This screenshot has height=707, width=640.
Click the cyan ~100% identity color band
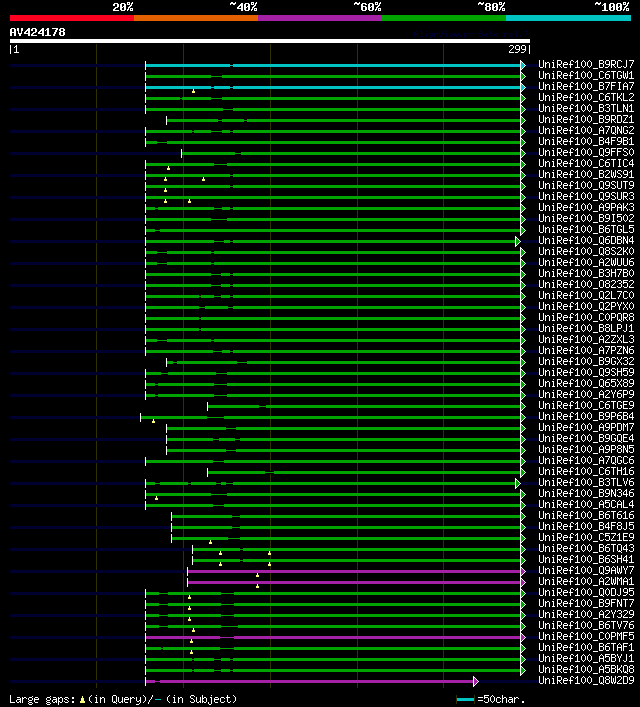click(568, 18)
